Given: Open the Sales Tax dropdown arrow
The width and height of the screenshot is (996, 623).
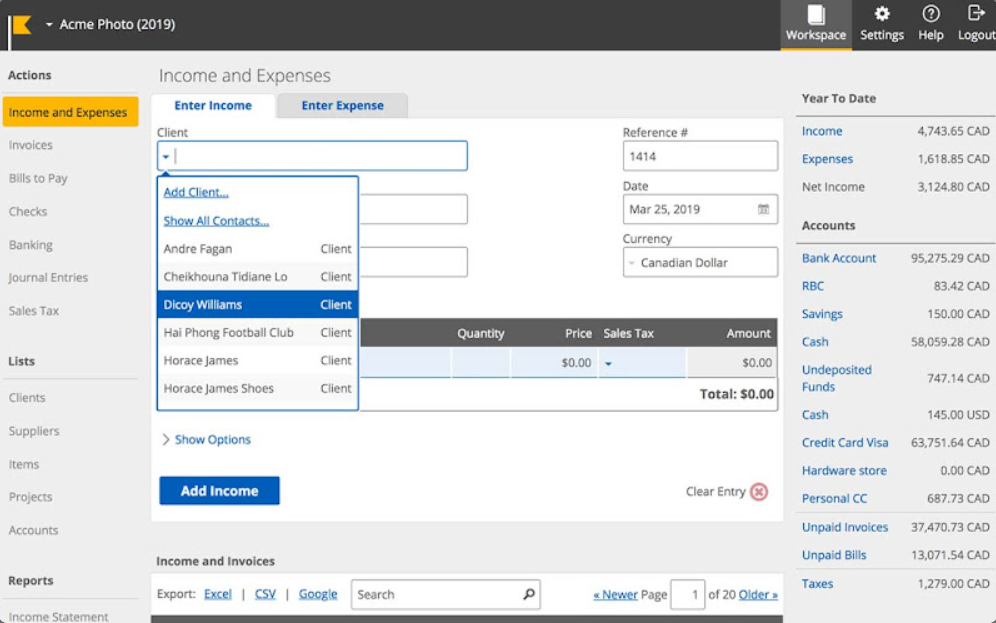Looking at the screenshot, I should pos(608,364).
